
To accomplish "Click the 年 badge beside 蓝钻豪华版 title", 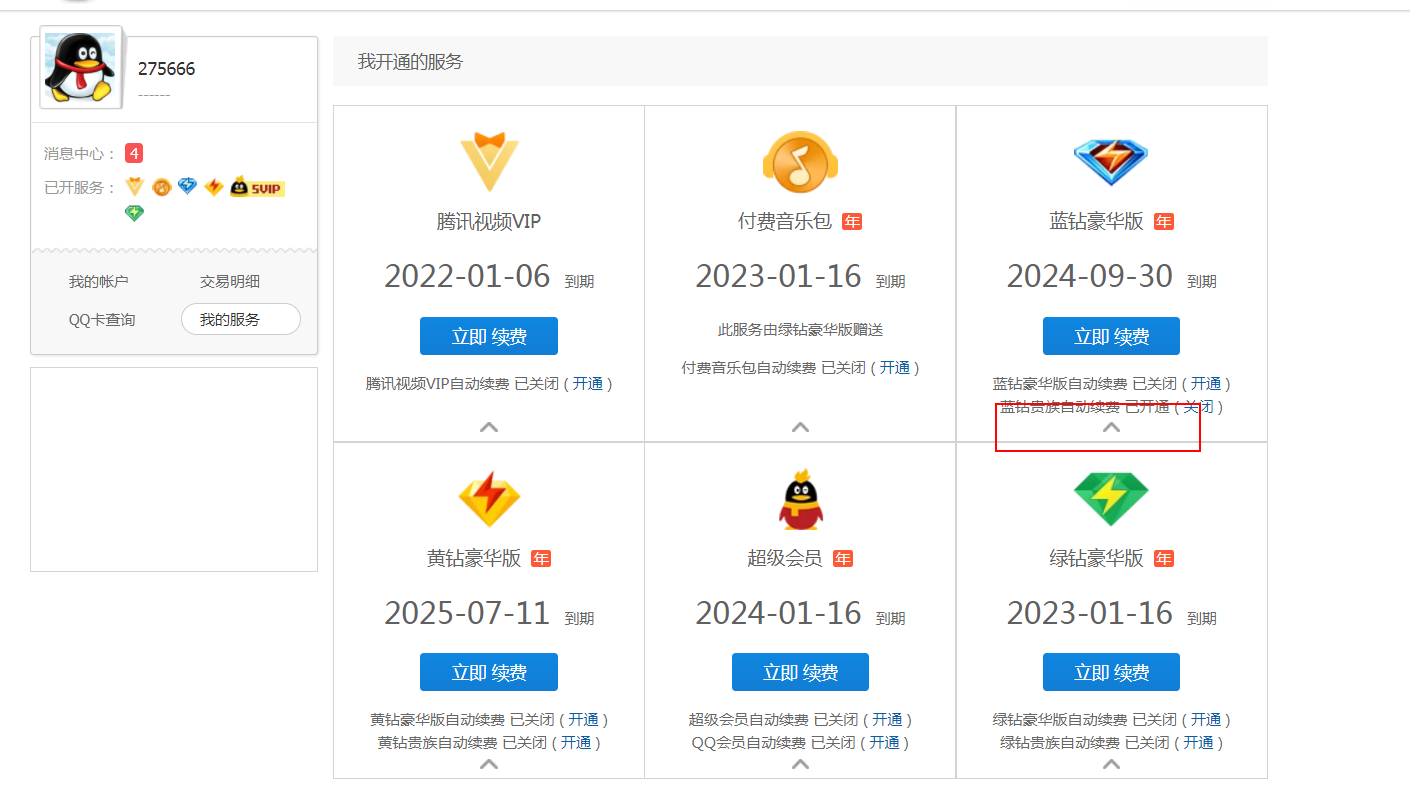I will [1164, 221].
